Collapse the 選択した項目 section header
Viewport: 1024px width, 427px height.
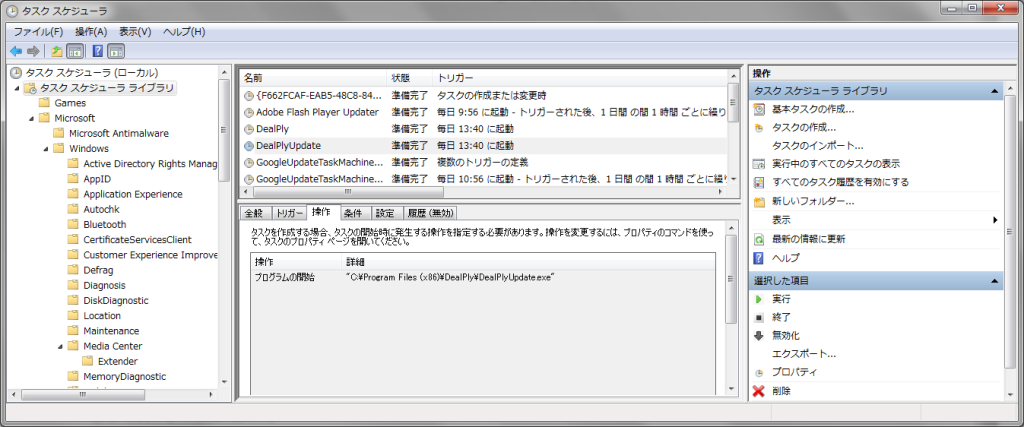tap(995, 281)
